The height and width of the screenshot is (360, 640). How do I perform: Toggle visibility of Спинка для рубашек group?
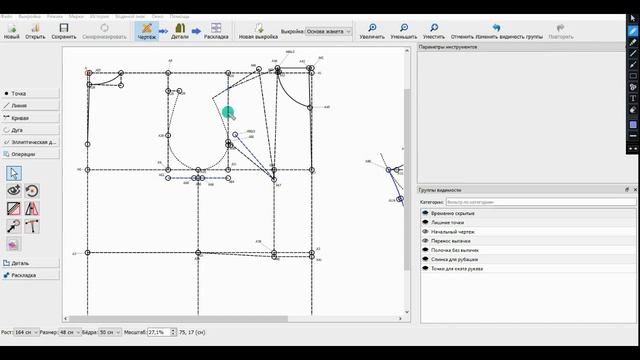[425, 259]
